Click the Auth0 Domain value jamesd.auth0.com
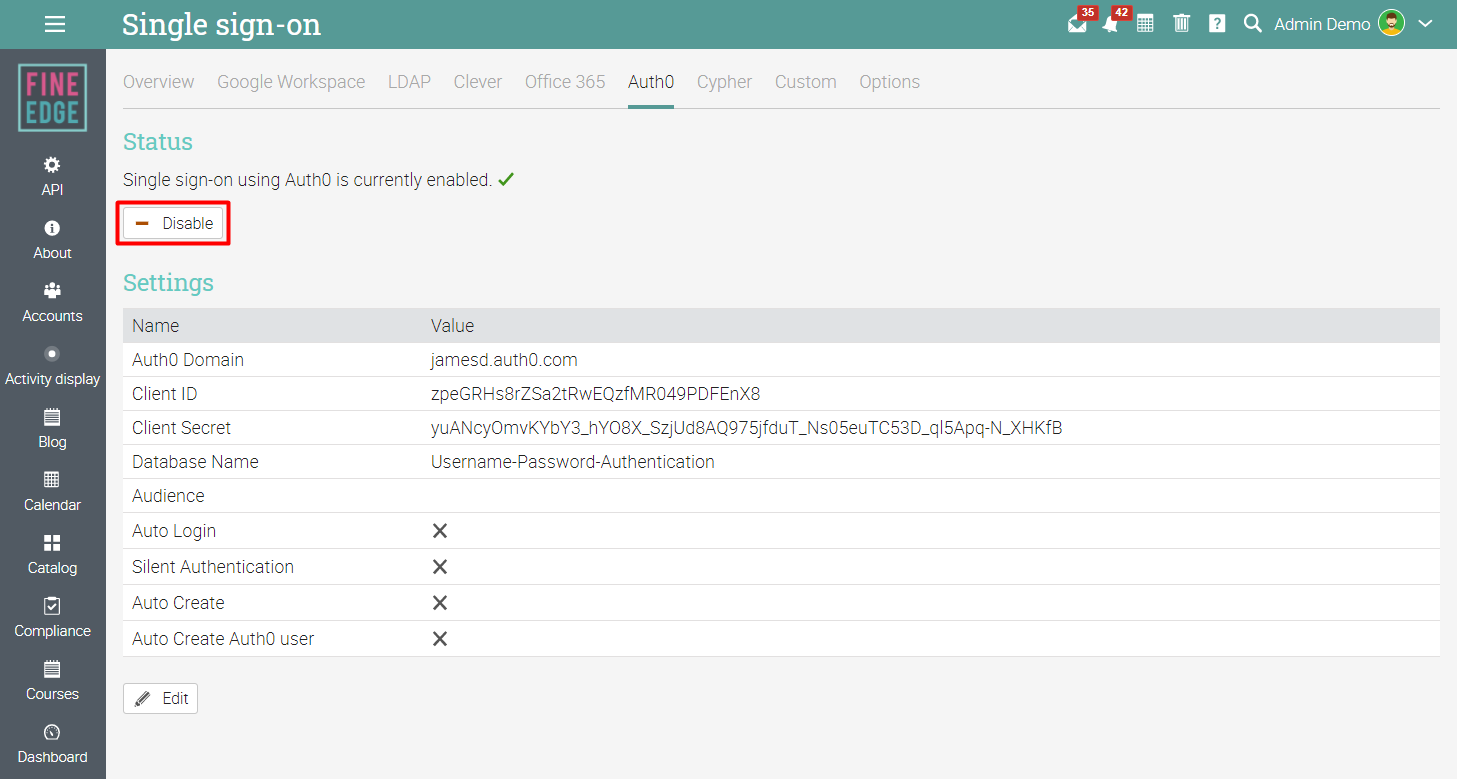 coord(504,360)
